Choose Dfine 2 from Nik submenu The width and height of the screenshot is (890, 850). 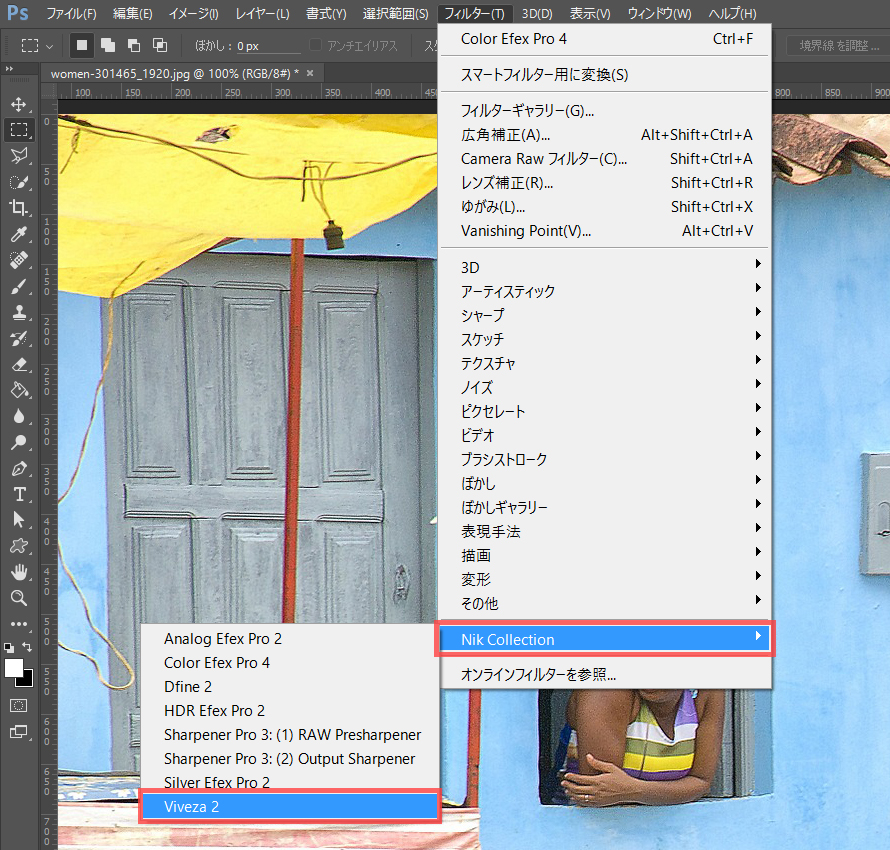coord(289,687)
